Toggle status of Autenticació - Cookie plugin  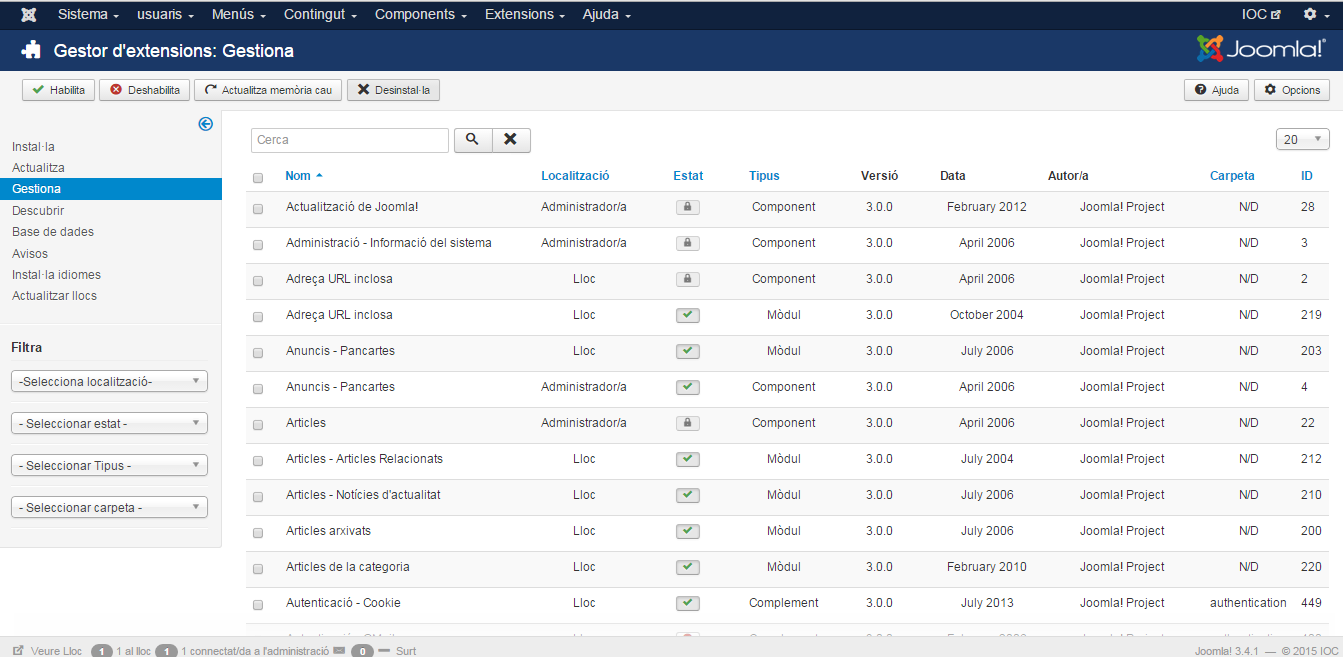point(687,603)
